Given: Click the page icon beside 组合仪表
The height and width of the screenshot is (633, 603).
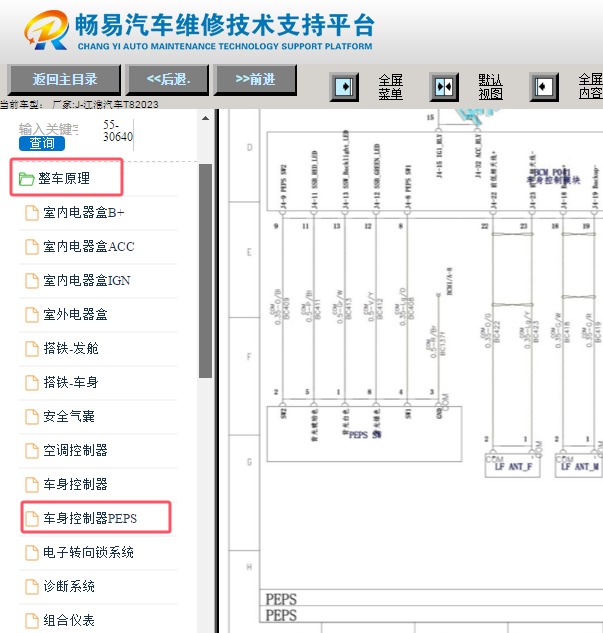Looking at the screenshot, I should pyautogui.click(x=31, y=620).
